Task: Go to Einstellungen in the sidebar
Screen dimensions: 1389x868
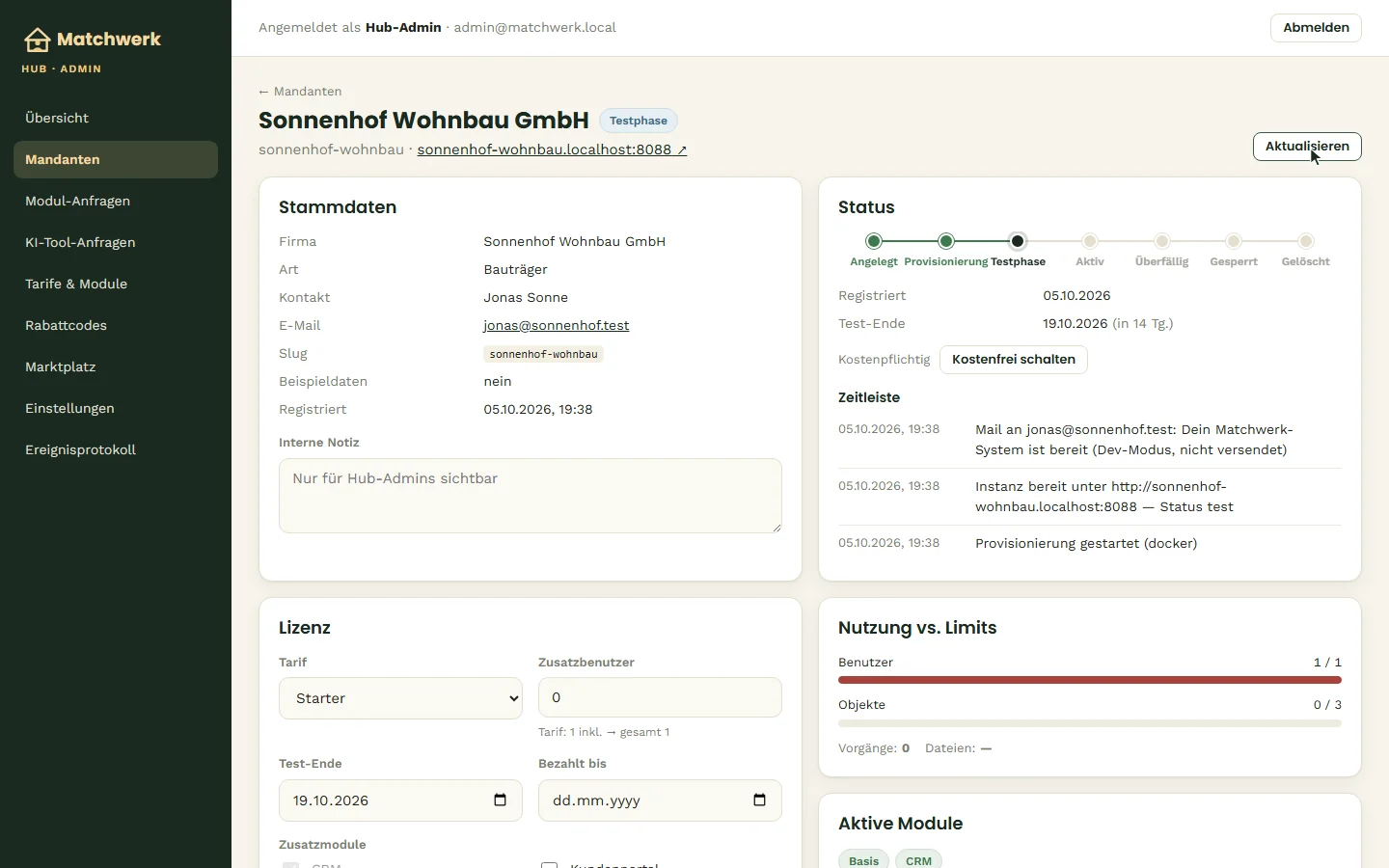Action: click(x=116, y=408)
